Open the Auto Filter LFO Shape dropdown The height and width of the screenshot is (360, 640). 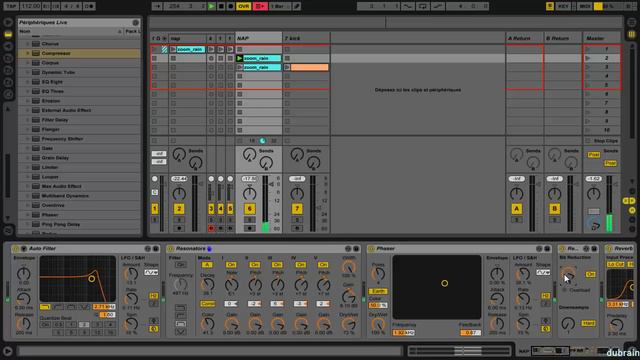151,272
